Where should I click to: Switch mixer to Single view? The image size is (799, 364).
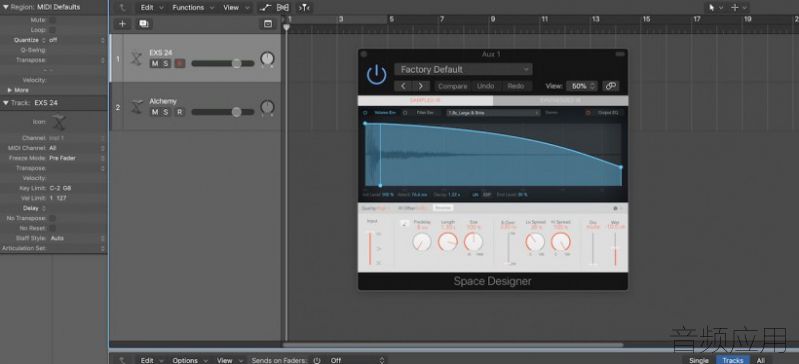[x=699, y=360]
